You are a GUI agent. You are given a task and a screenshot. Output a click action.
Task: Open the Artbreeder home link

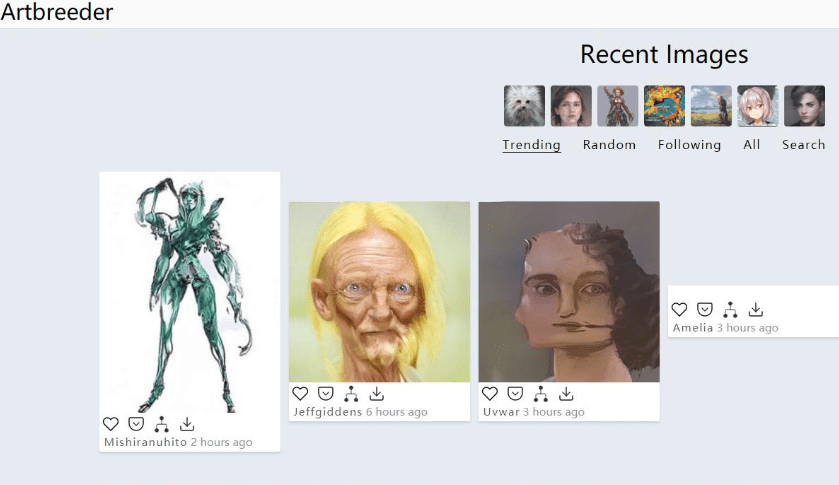click(x=57, y=12)
